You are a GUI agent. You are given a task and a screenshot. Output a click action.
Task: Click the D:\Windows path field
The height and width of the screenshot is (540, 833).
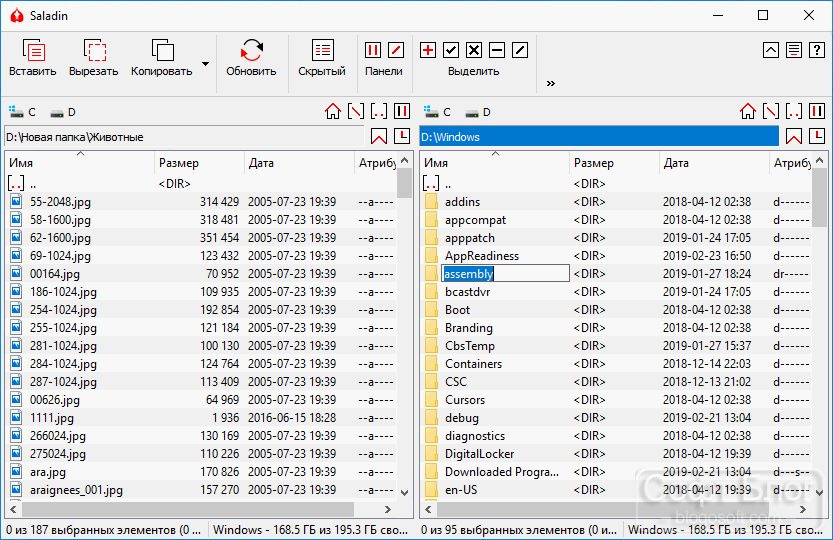(x=599, y=137)
